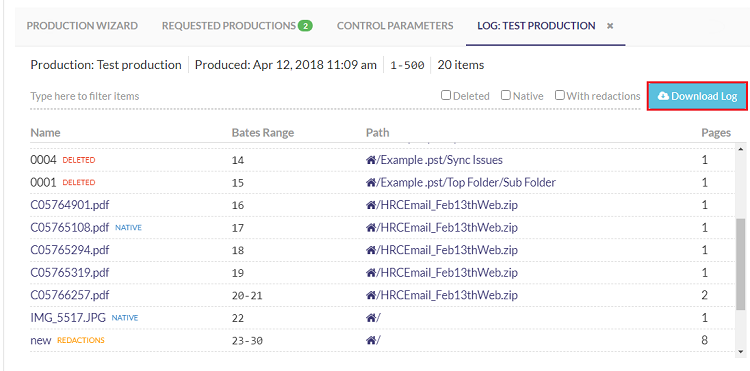Click the Bates range value 20-21

[247, 296]
